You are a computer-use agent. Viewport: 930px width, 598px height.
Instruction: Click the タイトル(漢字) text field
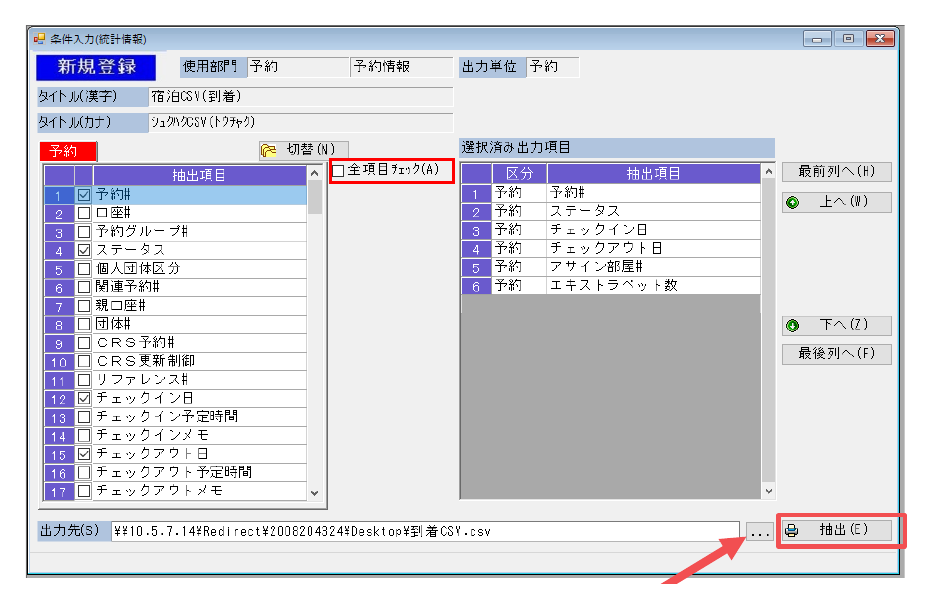301,97
